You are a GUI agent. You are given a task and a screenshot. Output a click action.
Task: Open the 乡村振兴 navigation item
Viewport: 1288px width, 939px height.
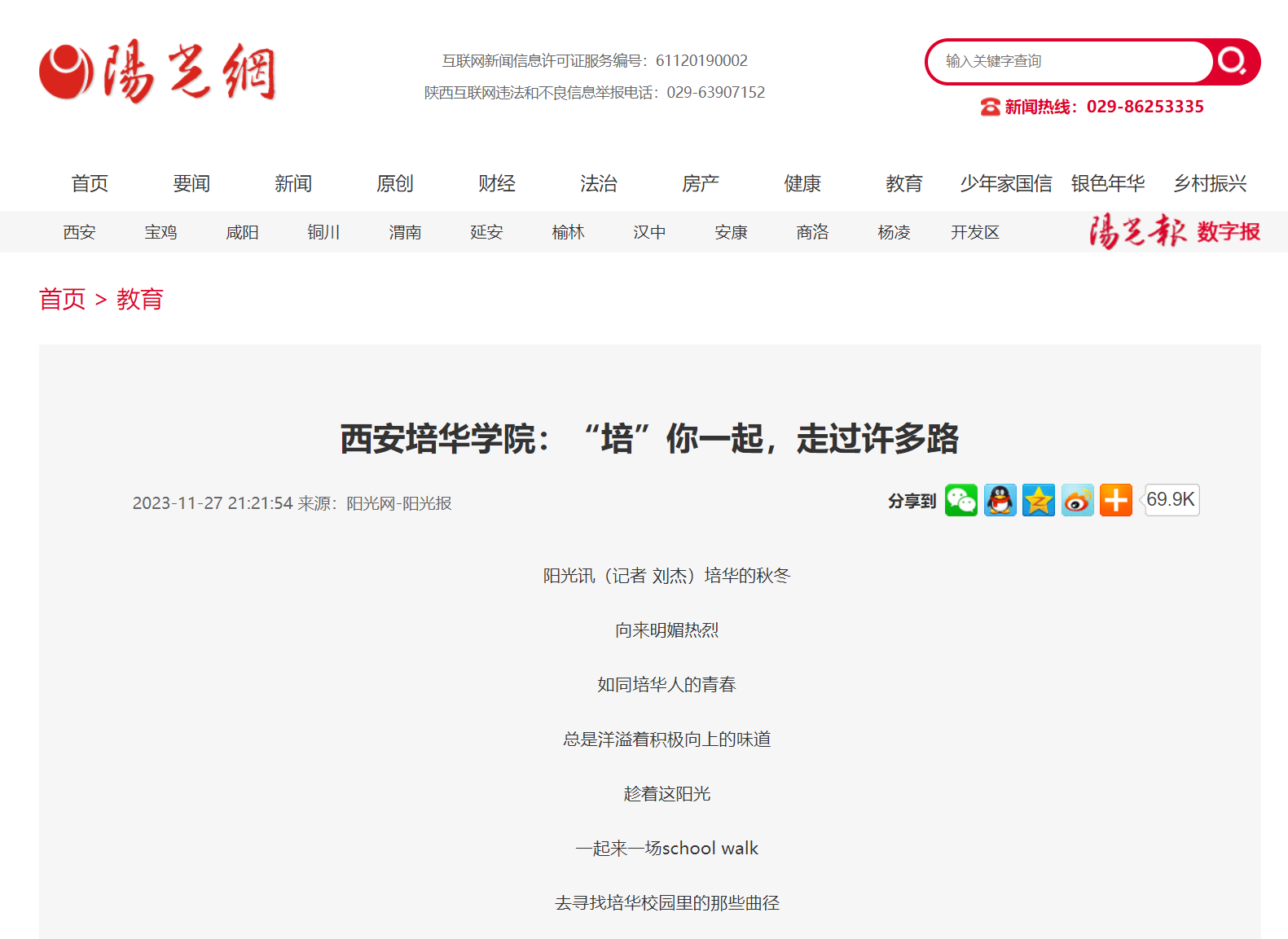(1210, 184)
